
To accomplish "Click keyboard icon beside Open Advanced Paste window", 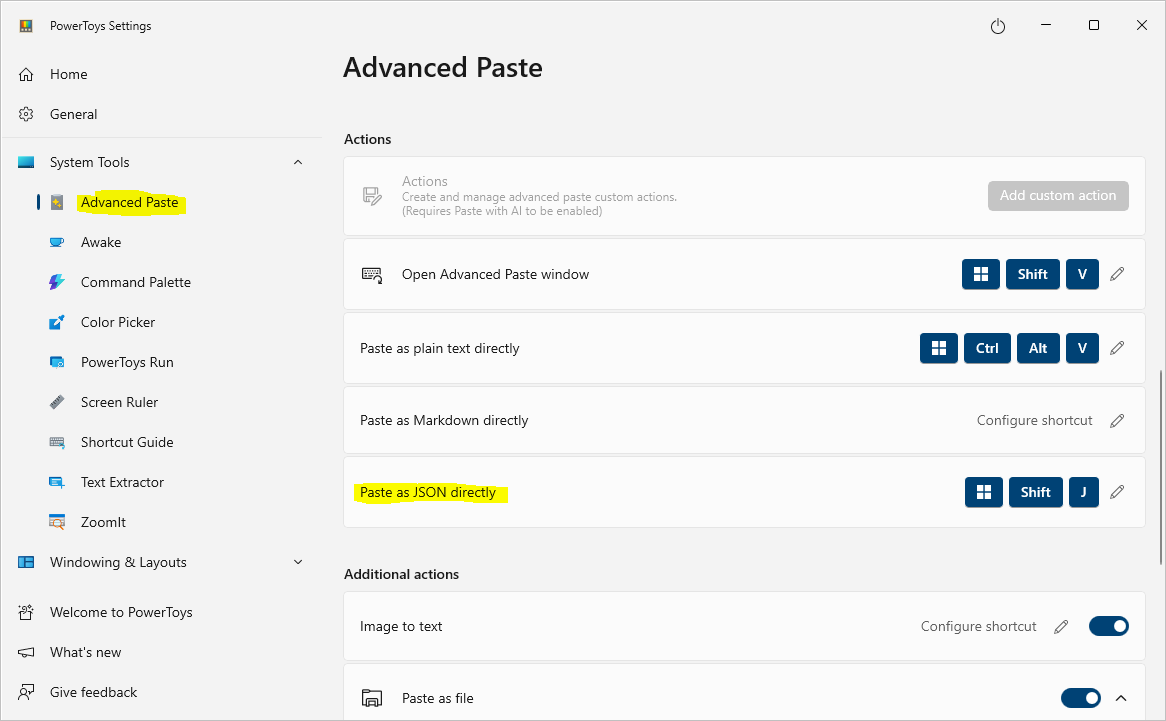I will click(x=372, y=275).
